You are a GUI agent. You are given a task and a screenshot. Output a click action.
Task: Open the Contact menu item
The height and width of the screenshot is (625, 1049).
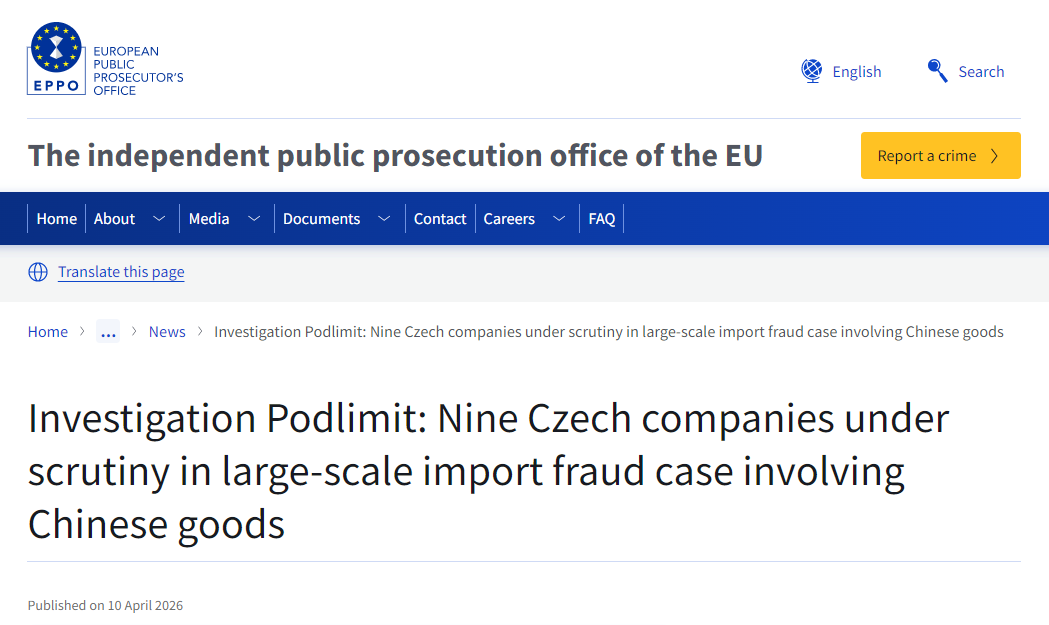440,219
